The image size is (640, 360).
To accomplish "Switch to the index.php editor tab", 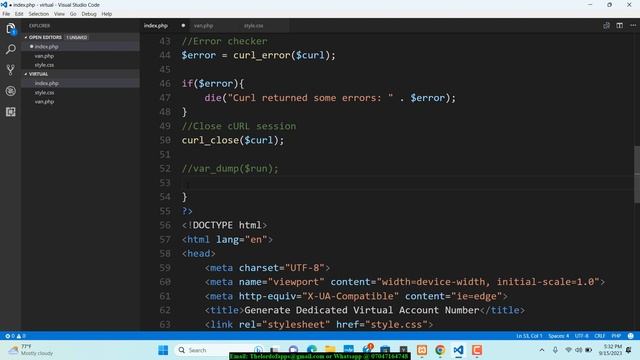I will (156, 25).
